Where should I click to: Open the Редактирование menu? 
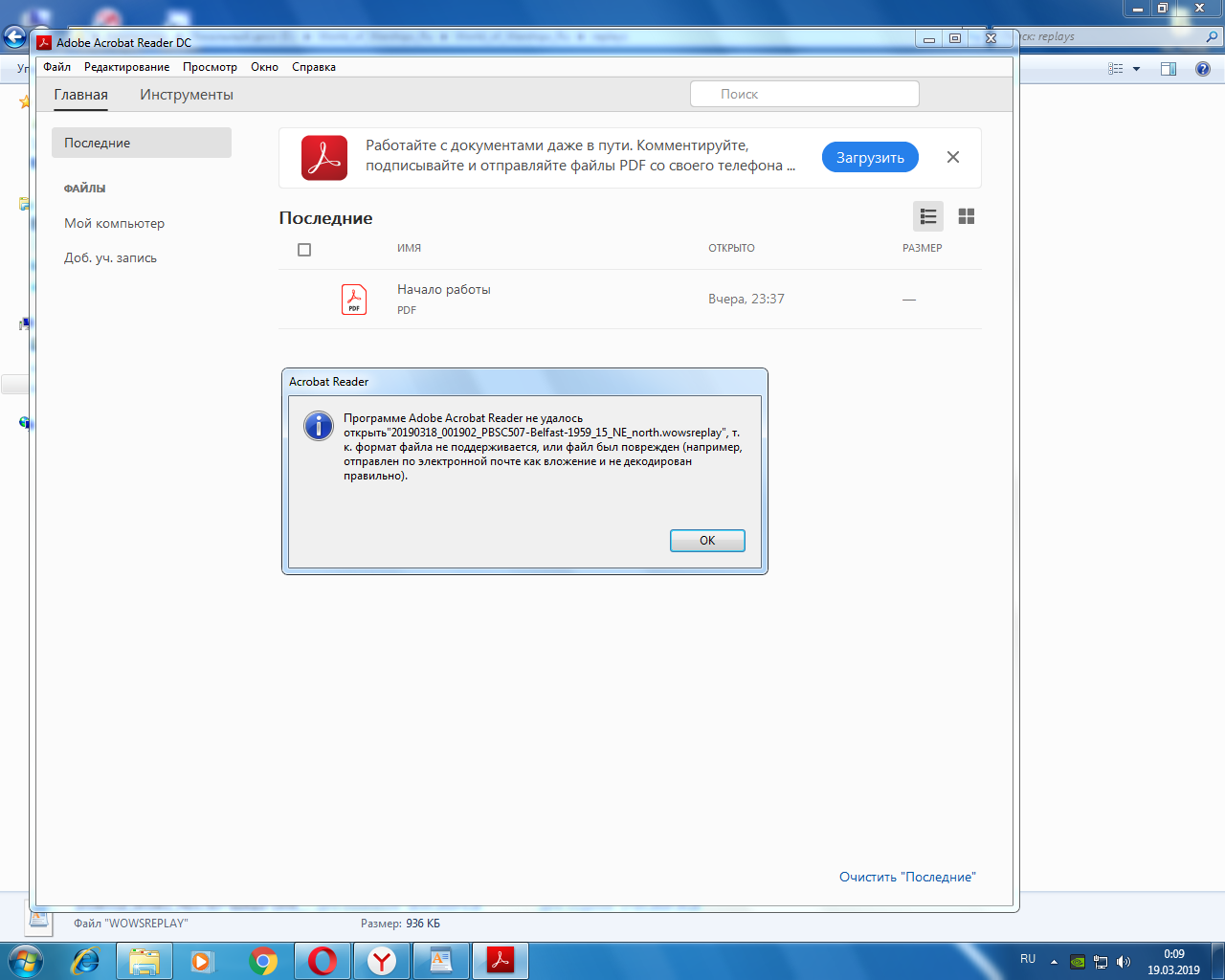tap(126, 67)
